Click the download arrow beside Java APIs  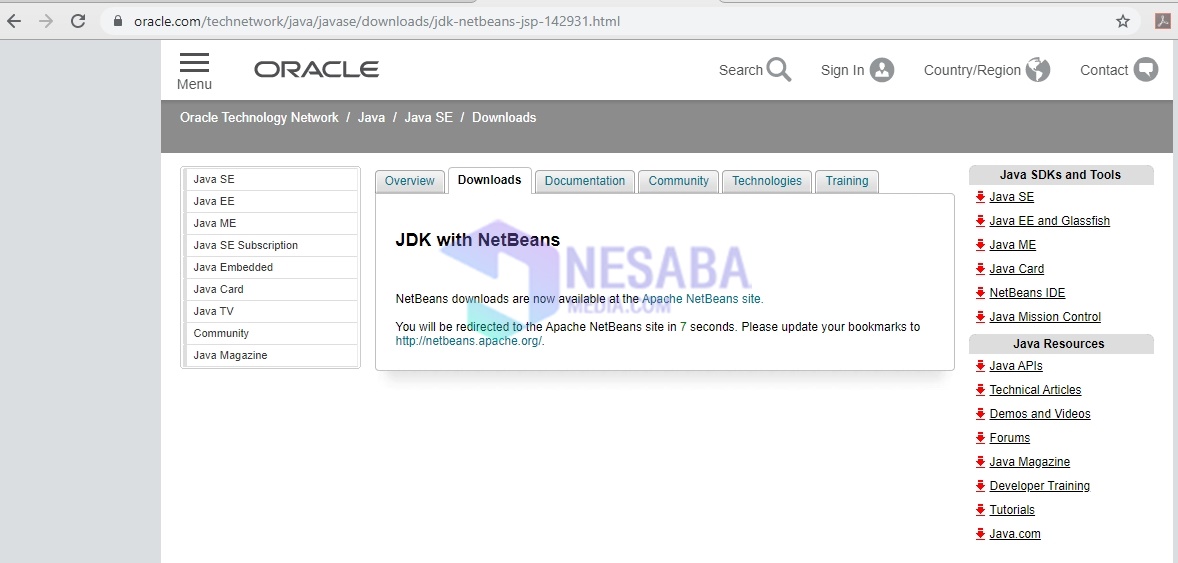[980, 366]
